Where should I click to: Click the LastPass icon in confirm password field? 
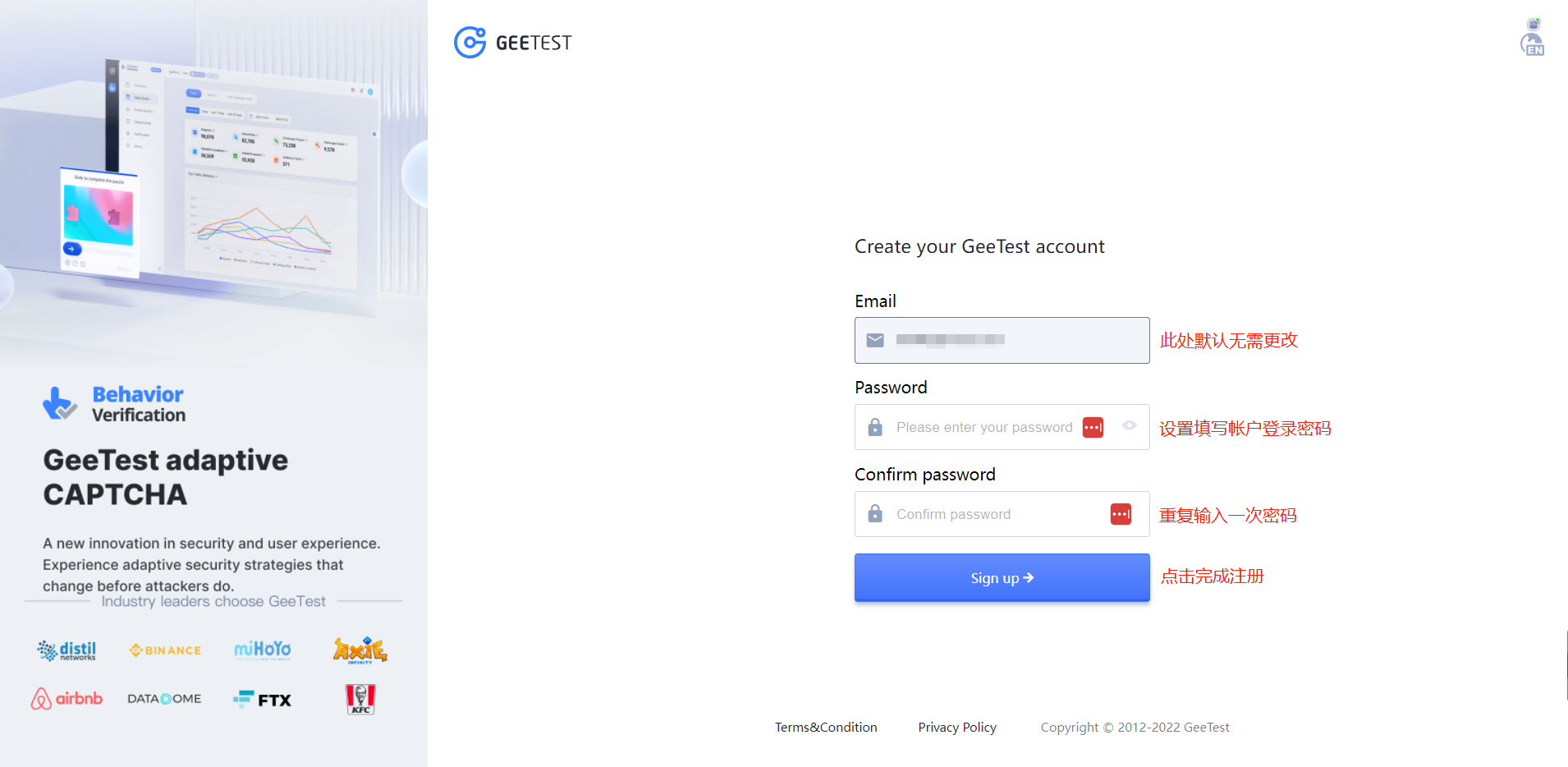1120,513
